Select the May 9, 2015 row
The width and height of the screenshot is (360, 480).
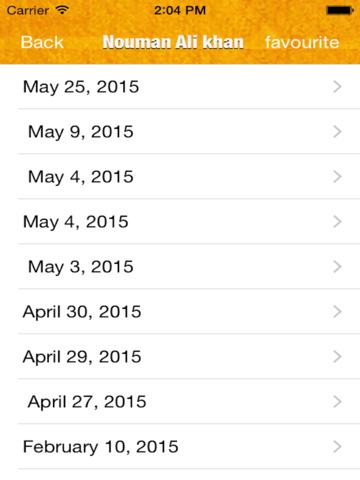tap(180, 132)
